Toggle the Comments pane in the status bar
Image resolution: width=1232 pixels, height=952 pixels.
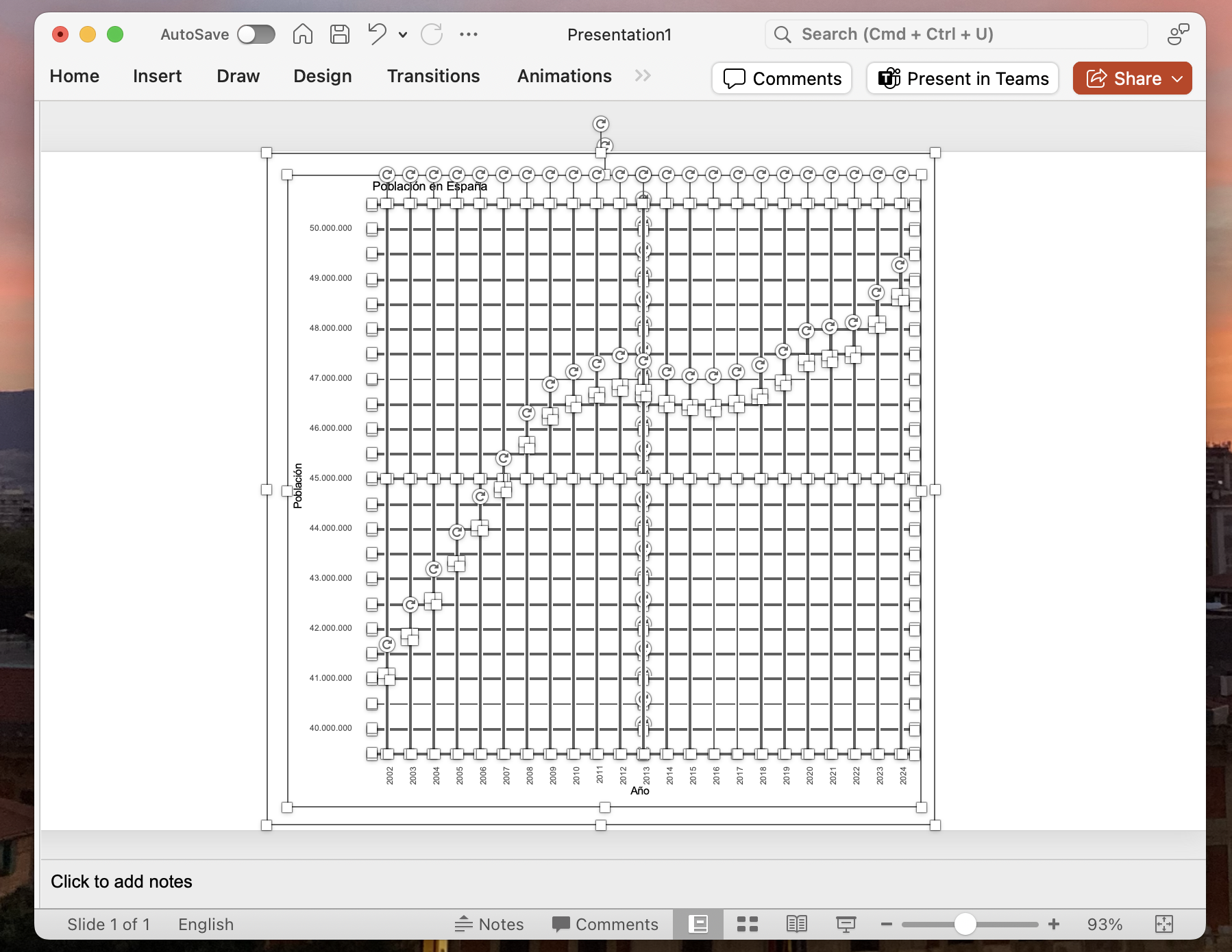point(604,924)
